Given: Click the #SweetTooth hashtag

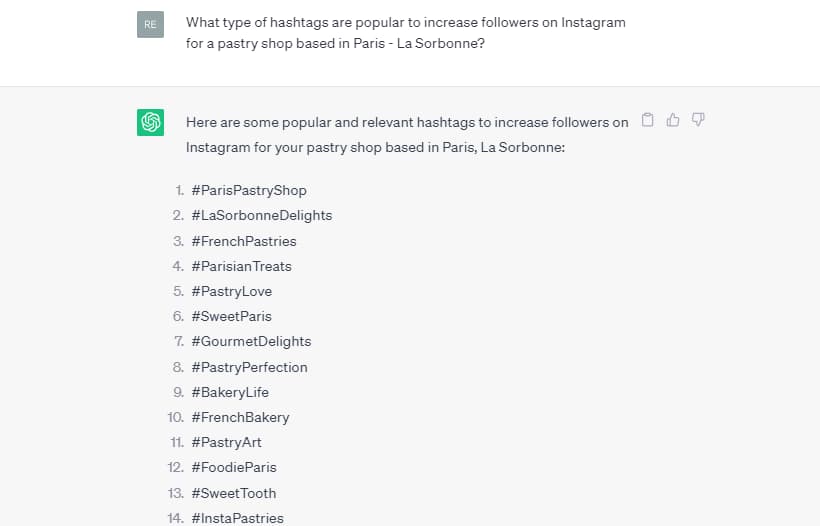Looking at the screenshot, I should (234, 493).
